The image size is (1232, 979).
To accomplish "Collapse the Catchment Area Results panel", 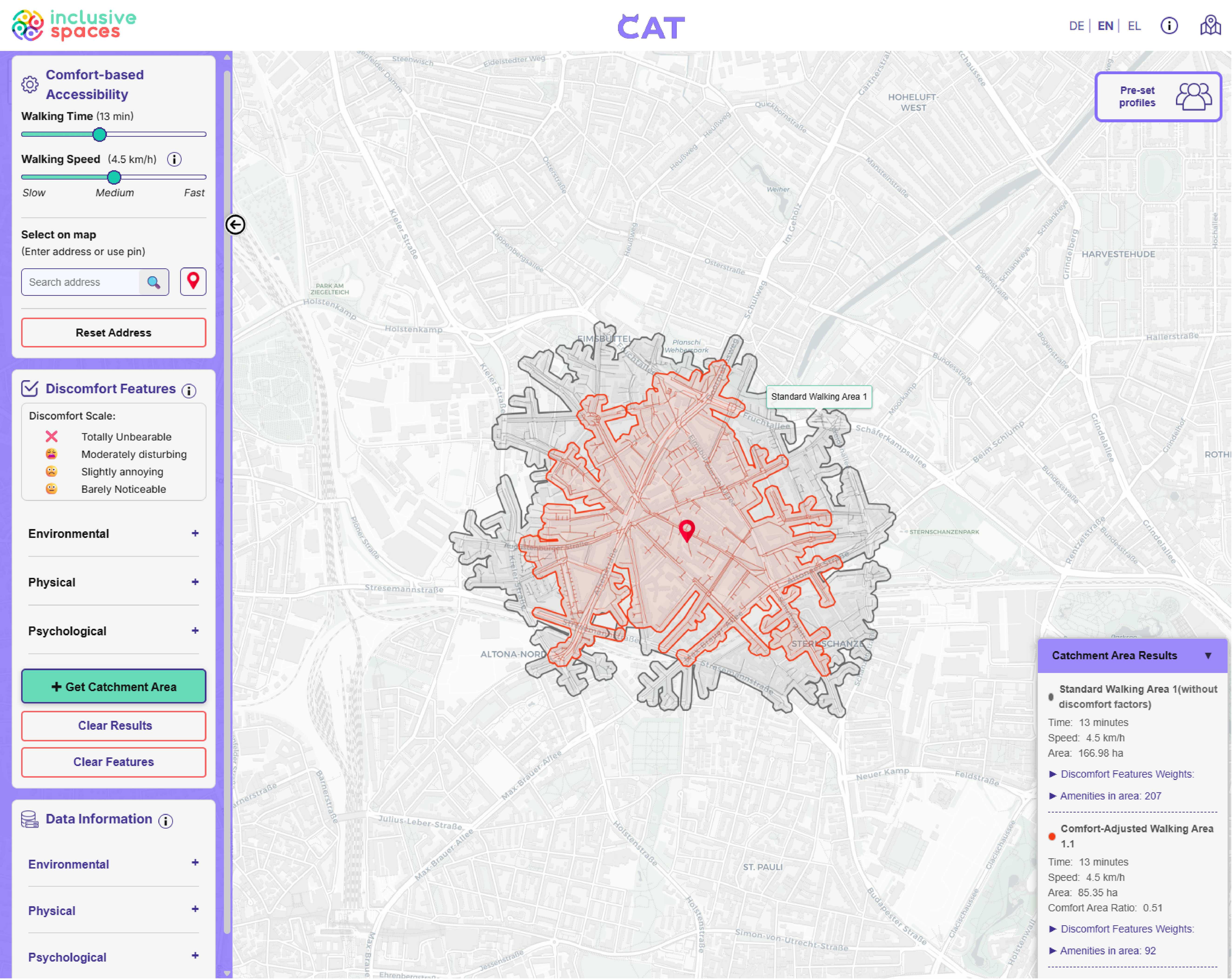I will tap(1208, 656).
